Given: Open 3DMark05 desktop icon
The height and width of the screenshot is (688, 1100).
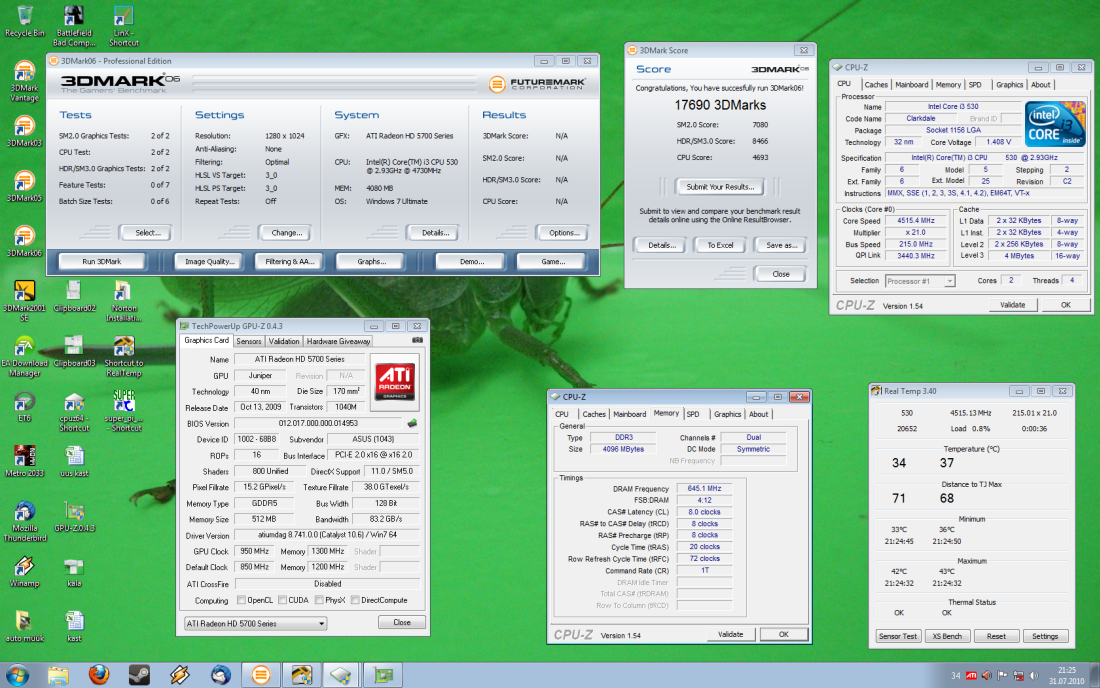Looking at the screenshot, I should click(x=25, y=187).
